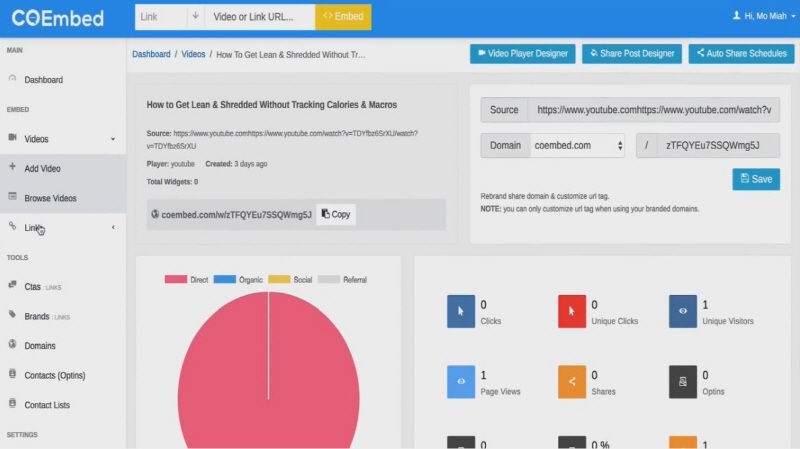This screenshot has height=449, width=800.
Task: Click the coembed.com/w/ share URL text
Action: tap(236, 215)
